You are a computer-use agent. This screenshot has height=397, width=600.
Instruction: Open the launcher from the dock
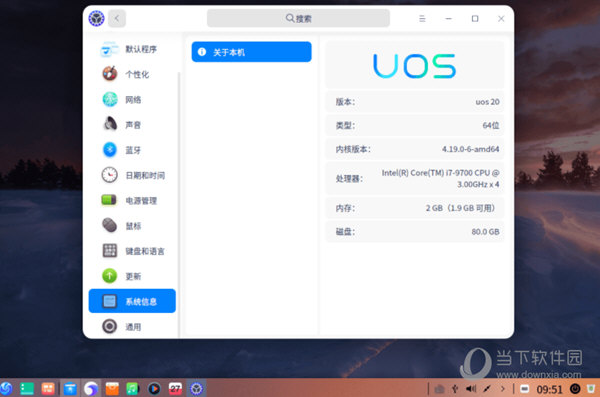(6, 389)
